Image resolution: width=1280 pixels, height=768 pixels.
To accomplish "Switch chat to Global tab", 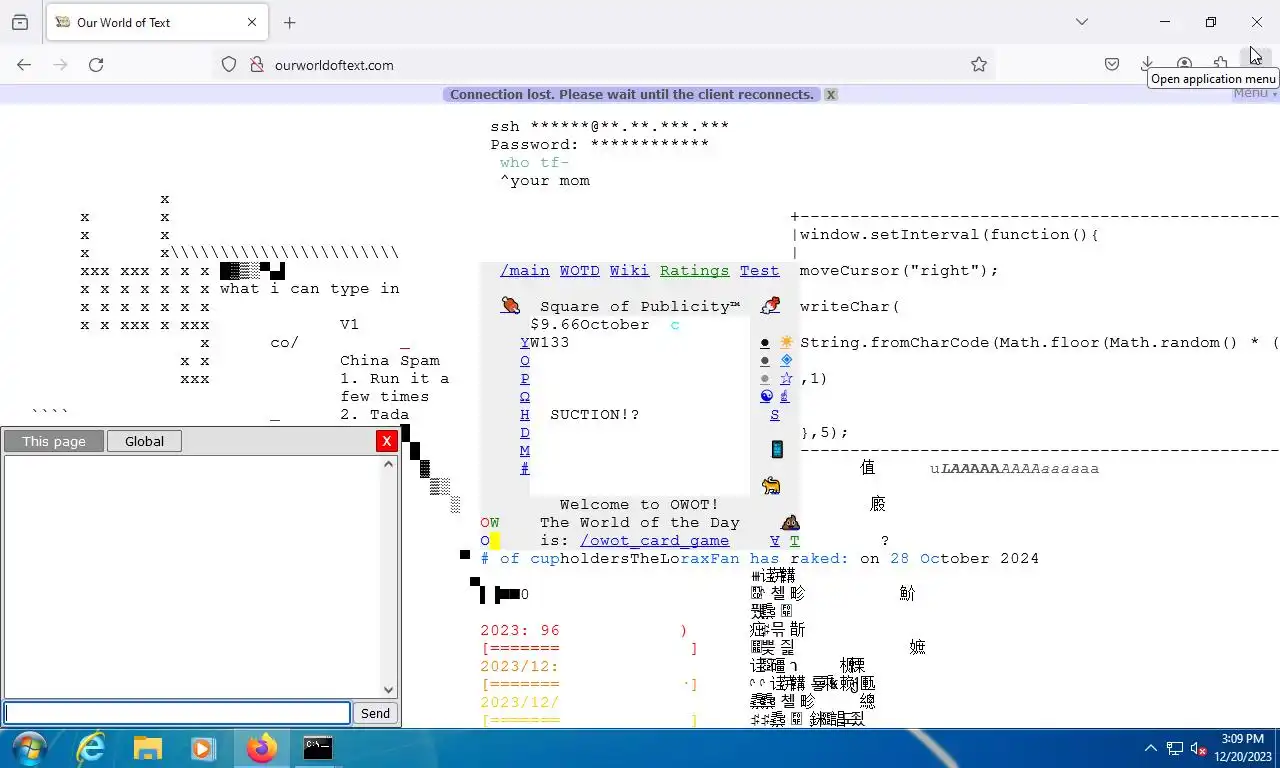I will click(x=144, y=441).
